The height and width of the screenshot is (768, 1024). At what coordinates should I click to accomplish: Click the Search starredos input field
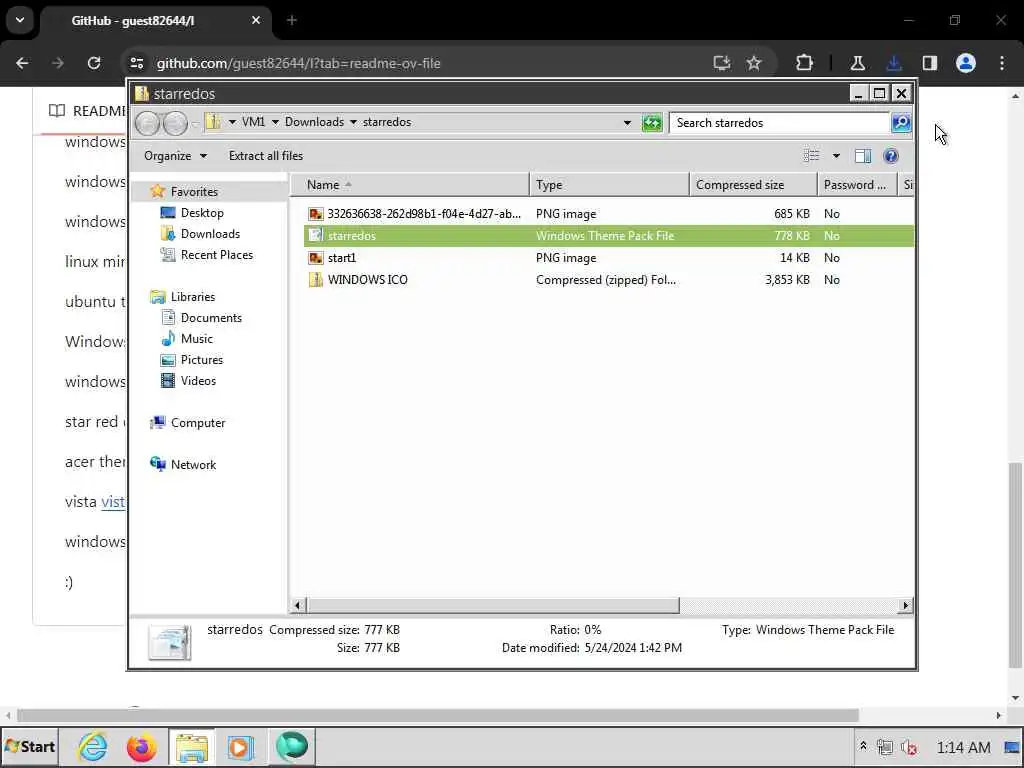(x=780, y=123)
